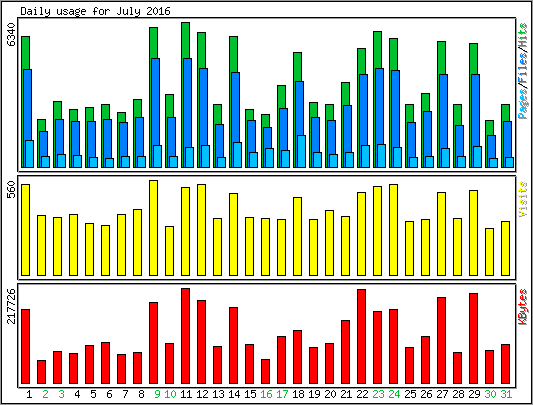
Task: Click green day 24 label on x-axis
Action: [x=394, y=394]
